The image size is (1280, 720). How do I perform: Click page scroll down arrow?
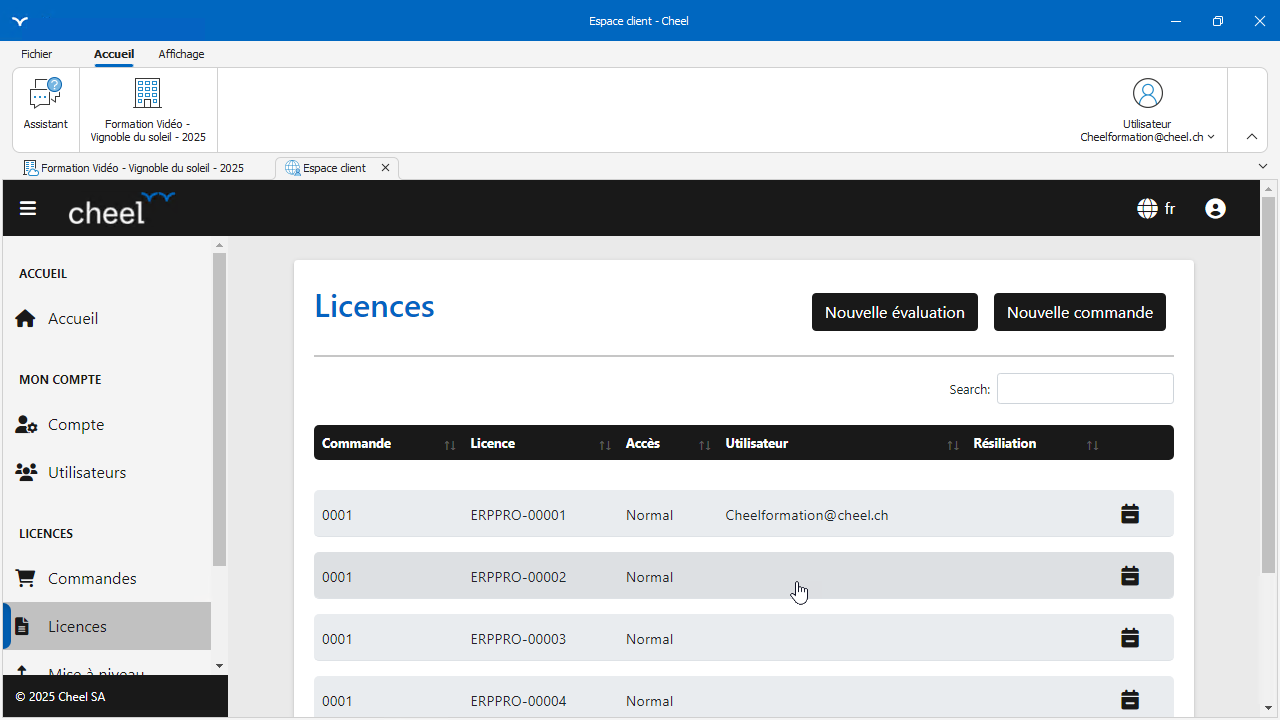(1268, 708)
